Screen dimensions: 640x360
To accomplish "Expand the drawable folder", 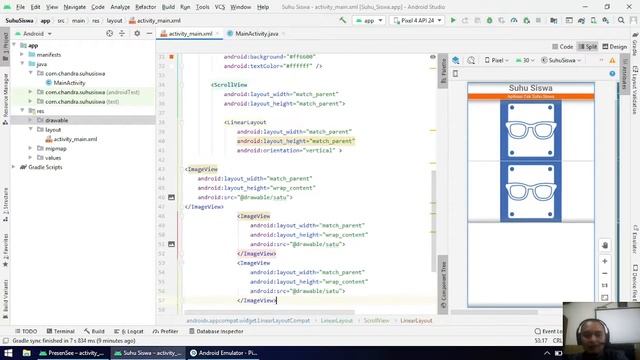I will (x=31, y=120).
